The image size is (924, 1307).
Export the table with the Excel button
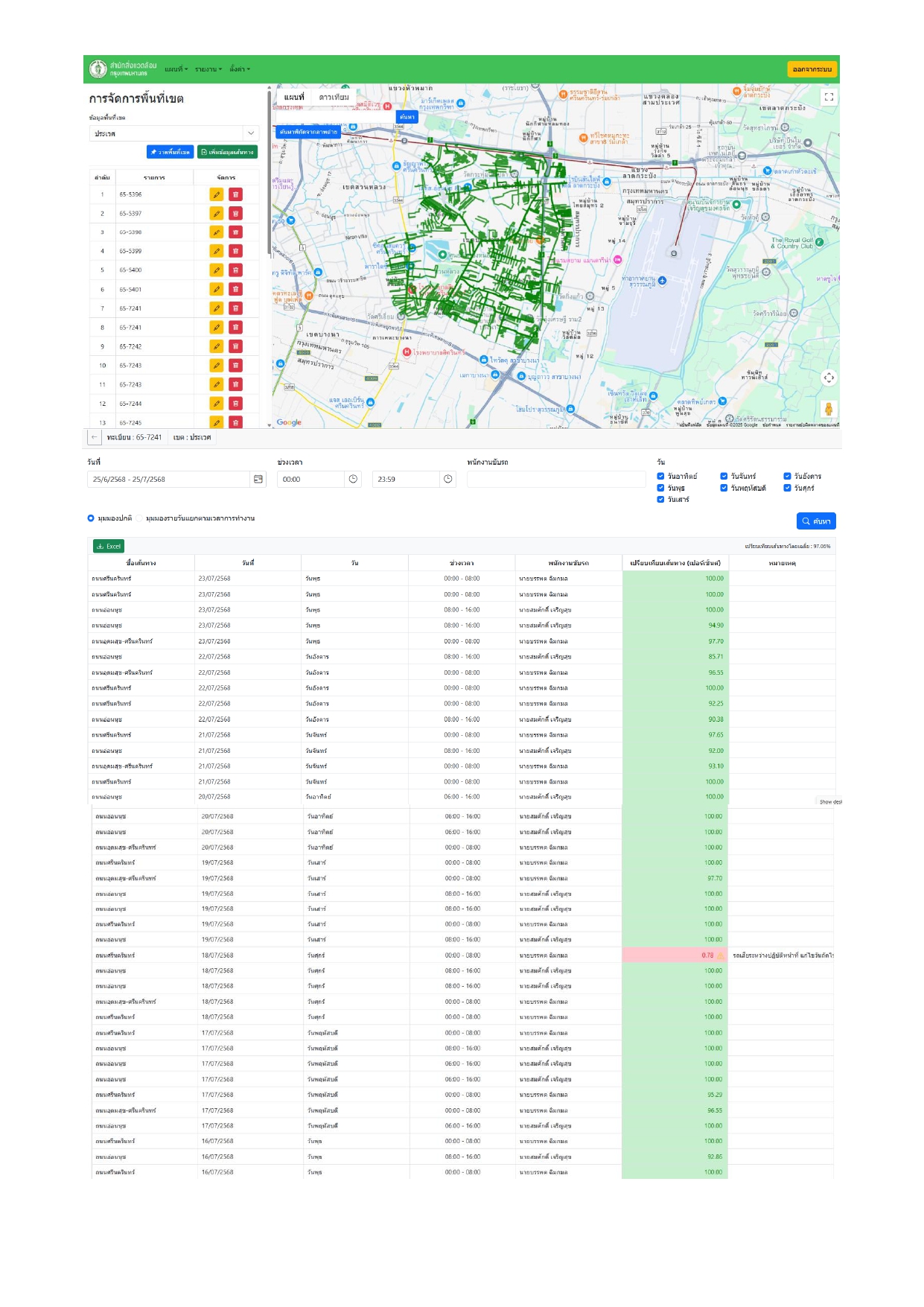coord(109,546)
